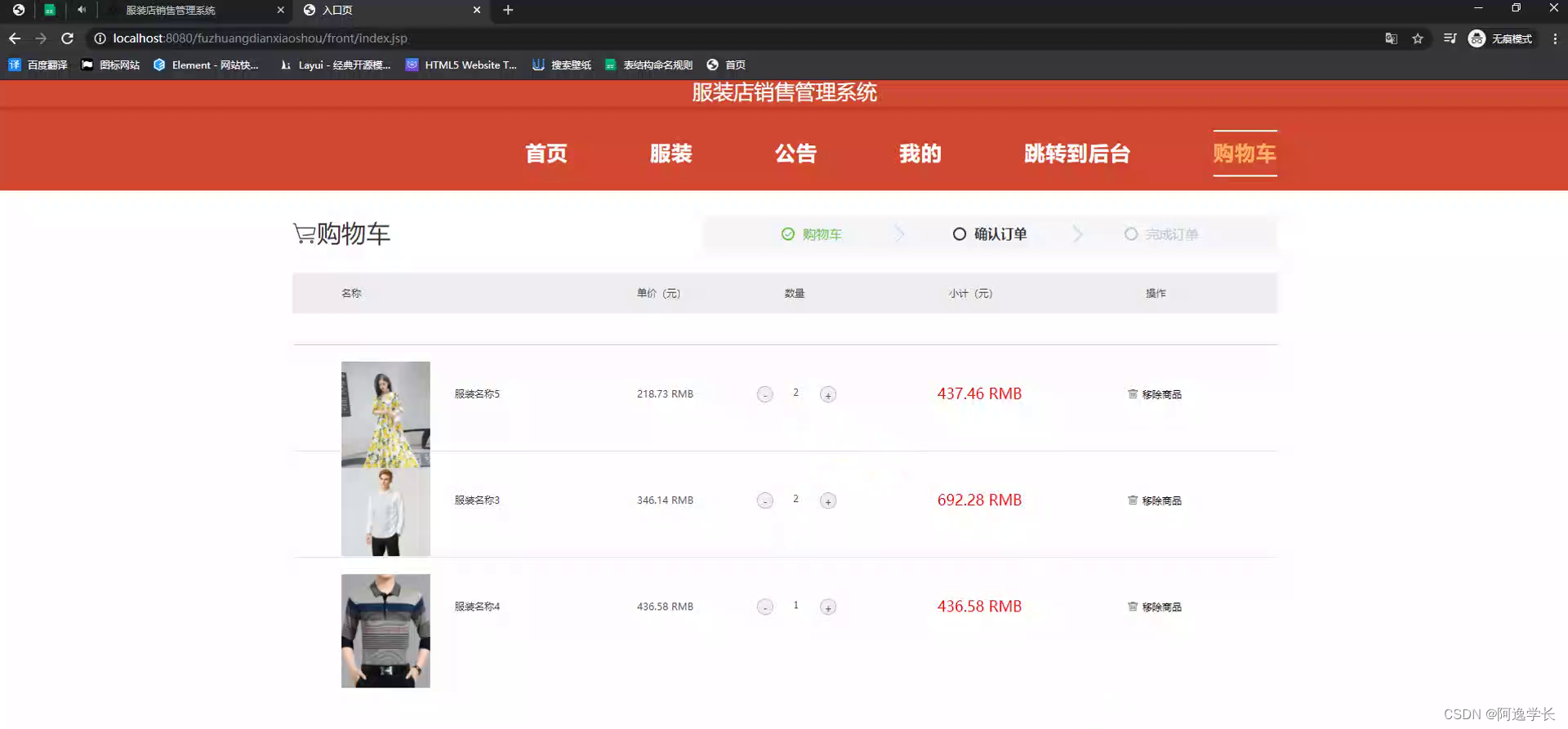
Task: Decrease quantity of 服装名称5
Action: pyautogui.click(x=764, y=394)
